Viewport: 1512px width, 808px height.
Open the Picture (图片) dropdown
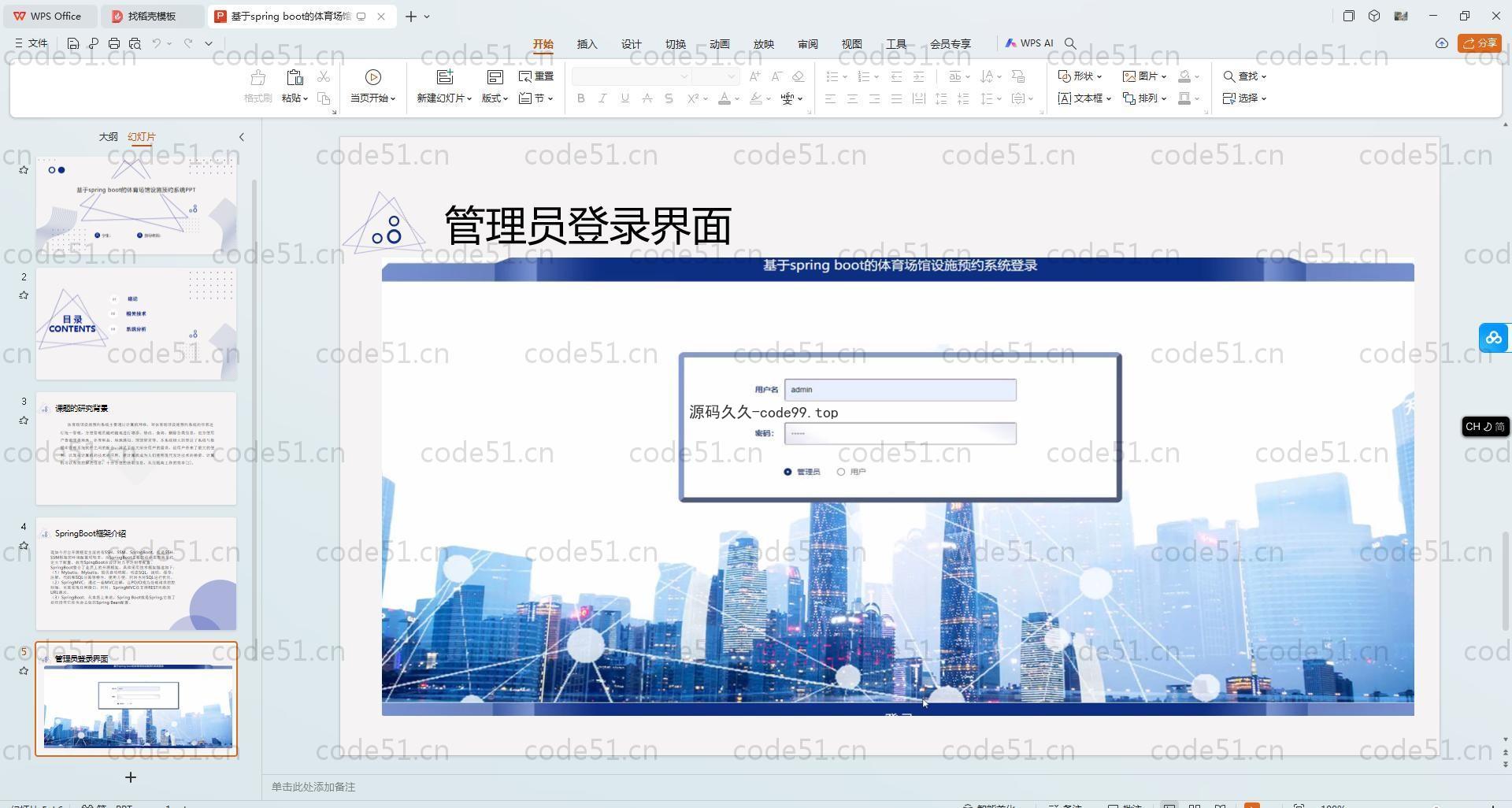1145,76
